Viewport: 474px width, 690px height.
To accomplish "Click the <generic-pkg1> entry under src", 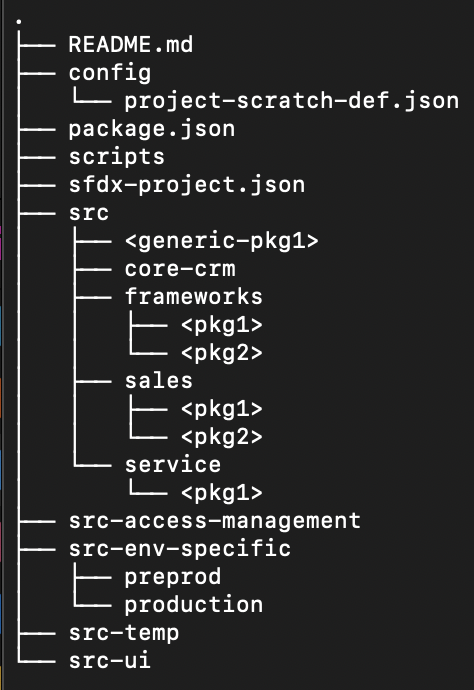I will coord(222,241).
